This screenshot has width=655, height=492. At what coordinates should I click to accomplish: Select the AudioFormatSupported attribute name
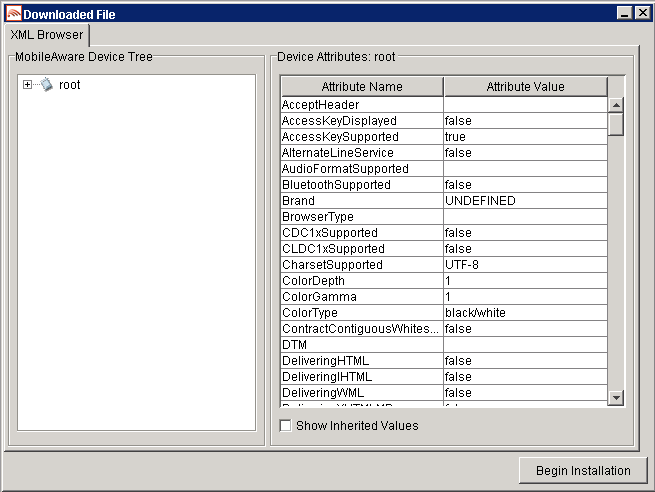pos(362,169)
